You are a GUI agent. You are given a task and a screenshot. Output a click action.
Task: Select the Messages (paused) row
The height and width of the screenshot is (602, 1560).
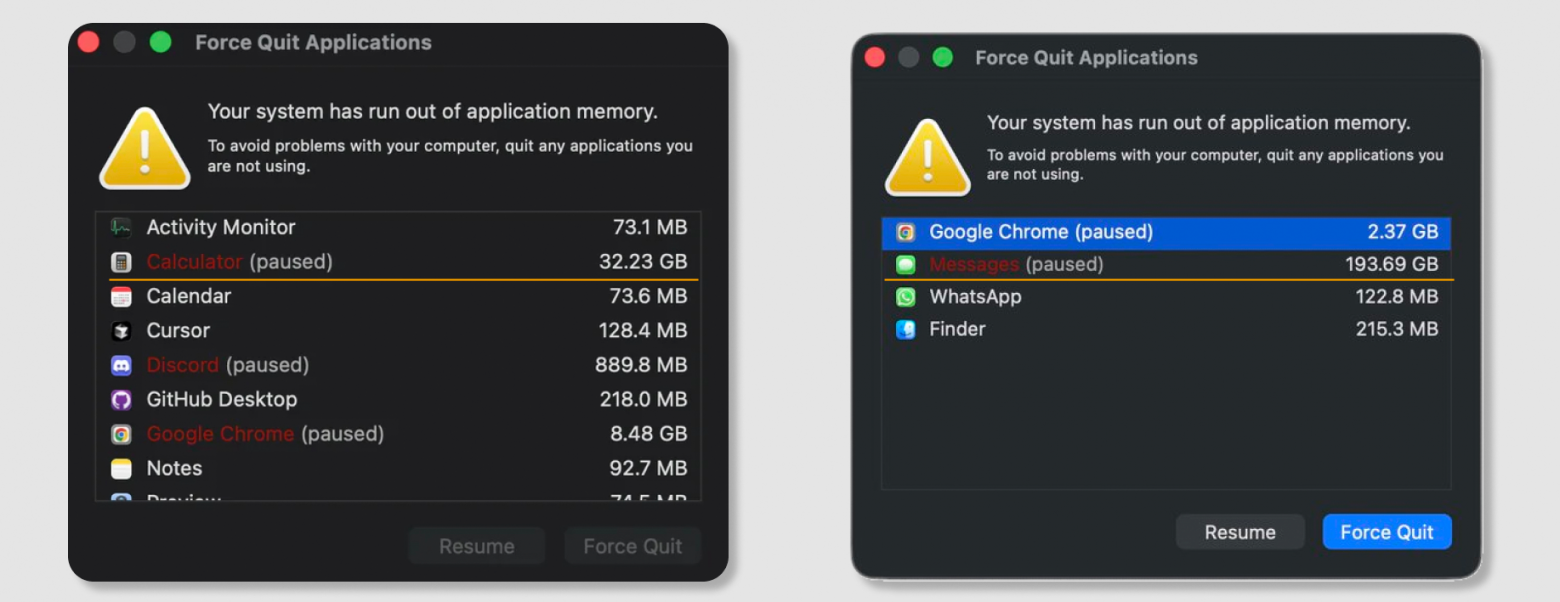[x=1165, y=265]
